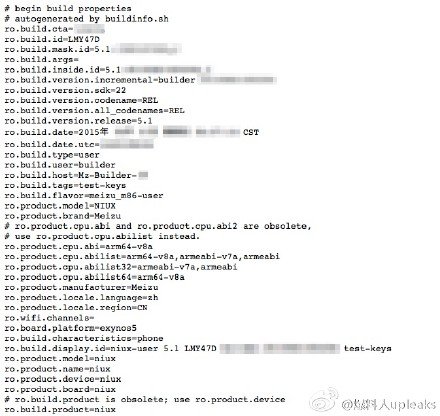Viewport: 440px width, 416px height.
Task: Click the ro.product.brand=Meizu line
Action: (x=63, y=216)
